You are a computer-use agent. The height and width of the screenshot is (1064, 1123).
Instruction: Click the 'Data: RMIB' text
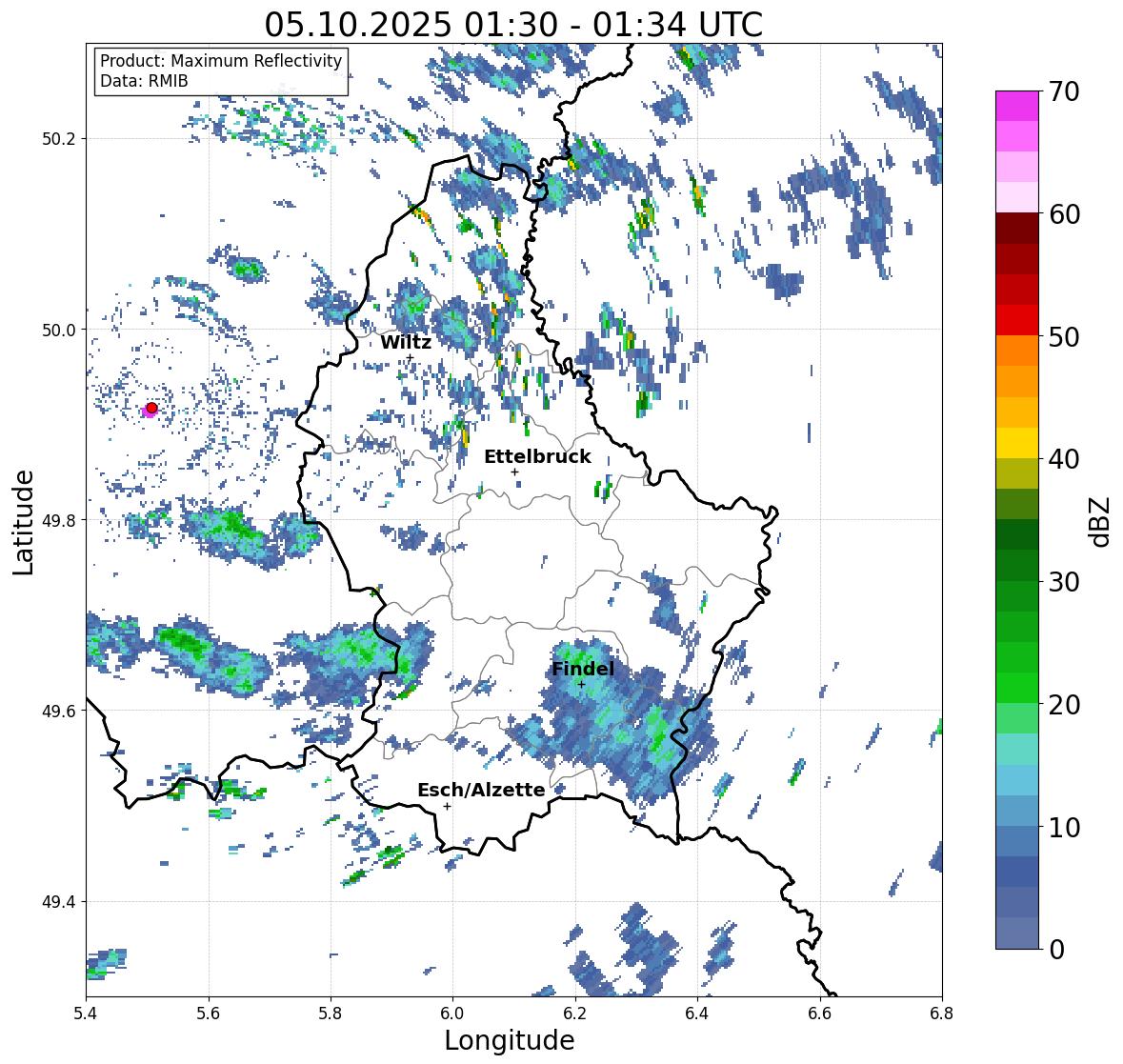144,81
